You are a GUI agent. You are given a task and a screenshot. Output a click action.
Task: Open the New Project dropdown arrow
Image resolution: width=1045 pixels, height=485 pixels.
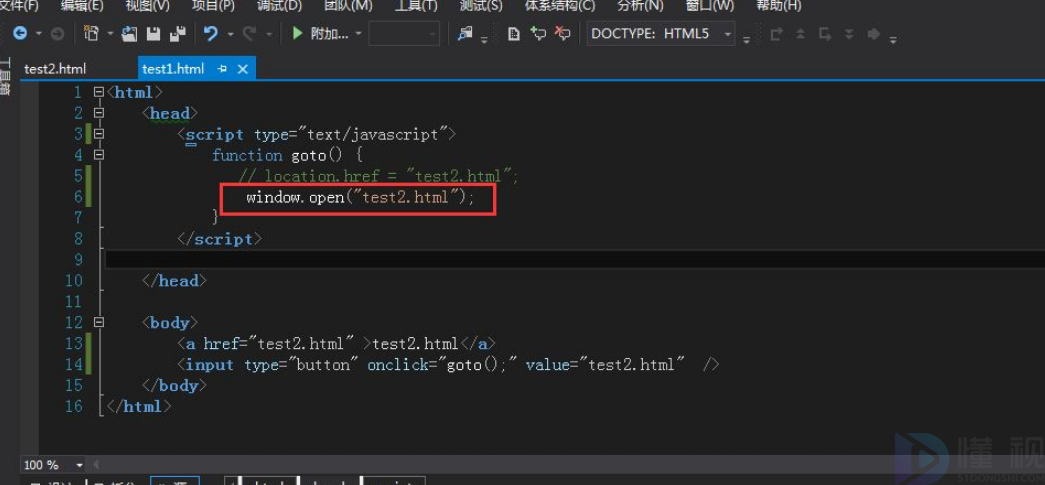coord(109,33)
